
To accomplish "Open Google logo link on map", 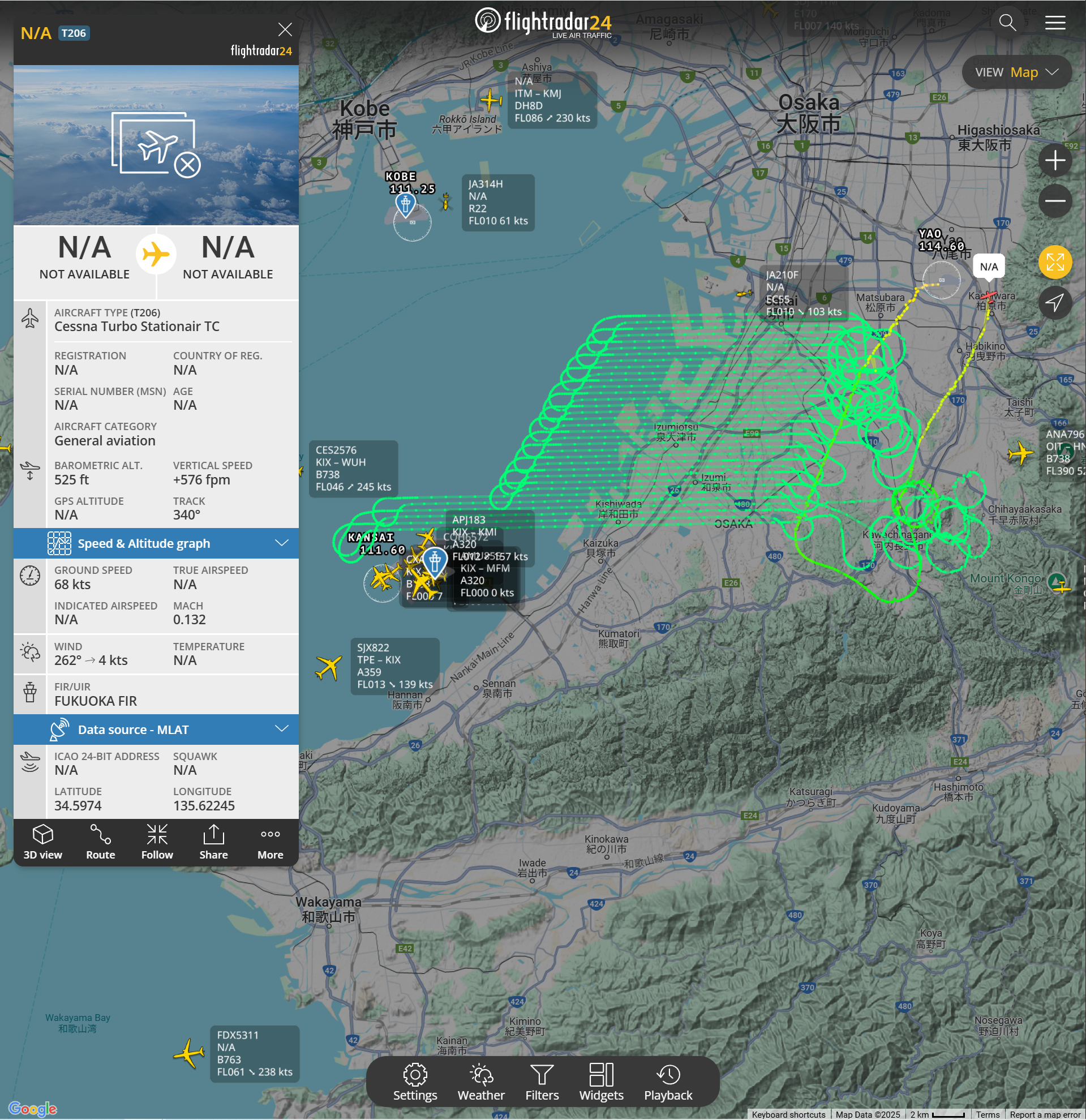I will [33, 1109].
